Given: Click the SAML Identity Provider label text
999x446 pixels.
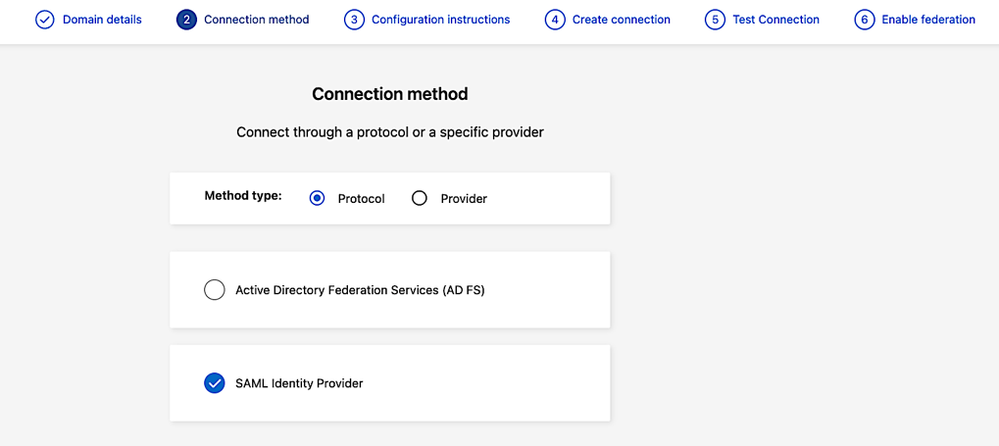Looking at the screenshot, I should [299, 383].
